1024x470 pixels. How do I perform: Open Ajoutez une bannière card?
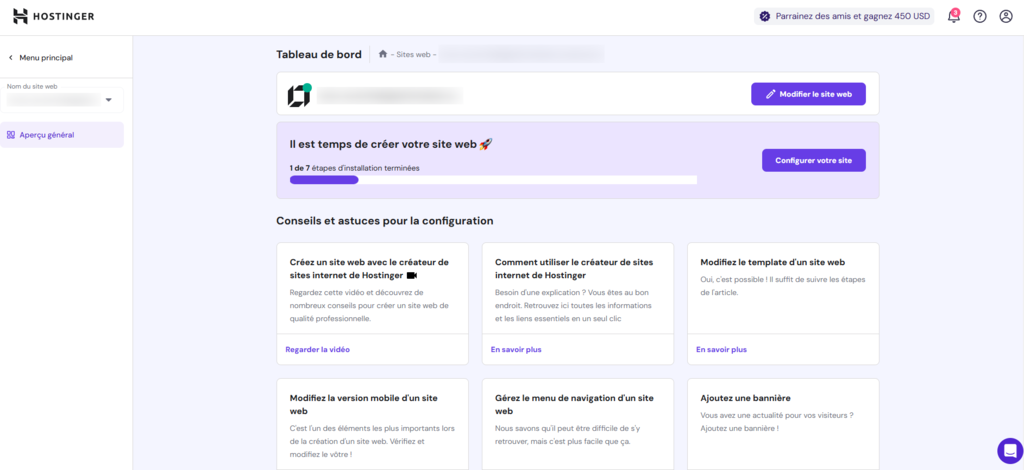783,424
